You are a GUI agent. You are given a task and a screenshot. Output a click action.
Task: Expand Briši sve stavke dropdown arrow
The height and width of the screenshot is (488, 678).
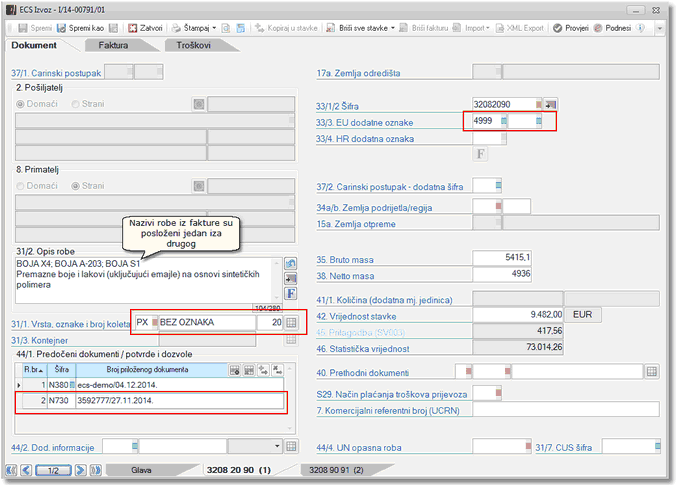coord(393,28)
